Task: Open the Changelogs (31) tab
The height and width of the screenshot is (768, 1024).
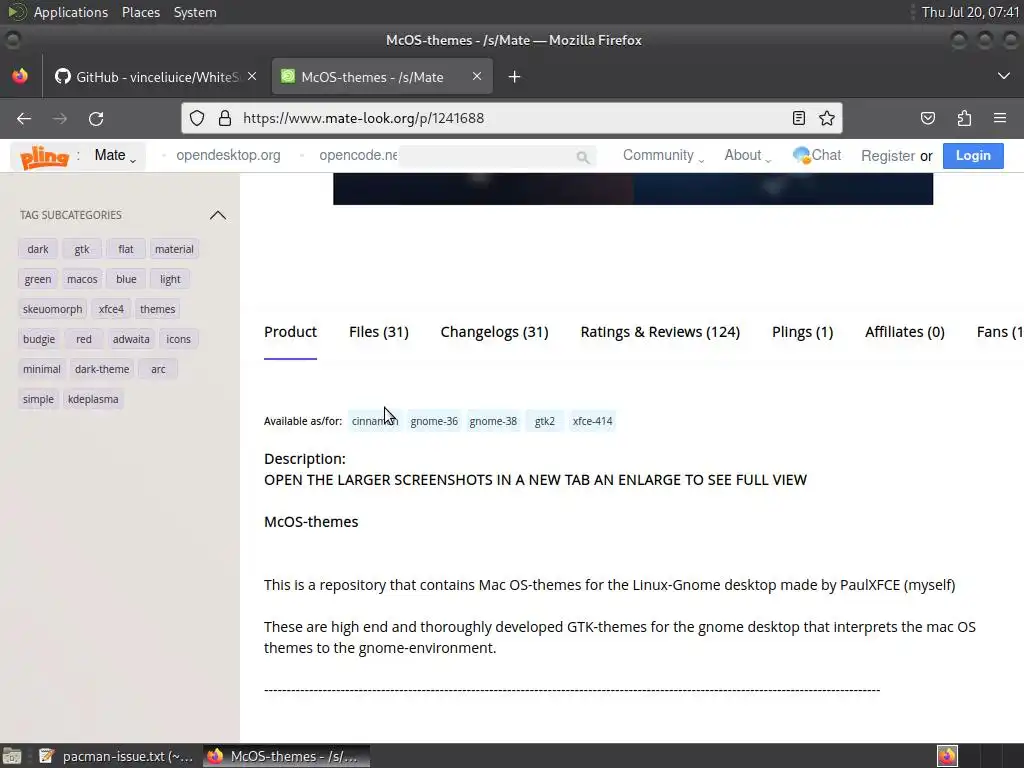Action: click(494, 332)
